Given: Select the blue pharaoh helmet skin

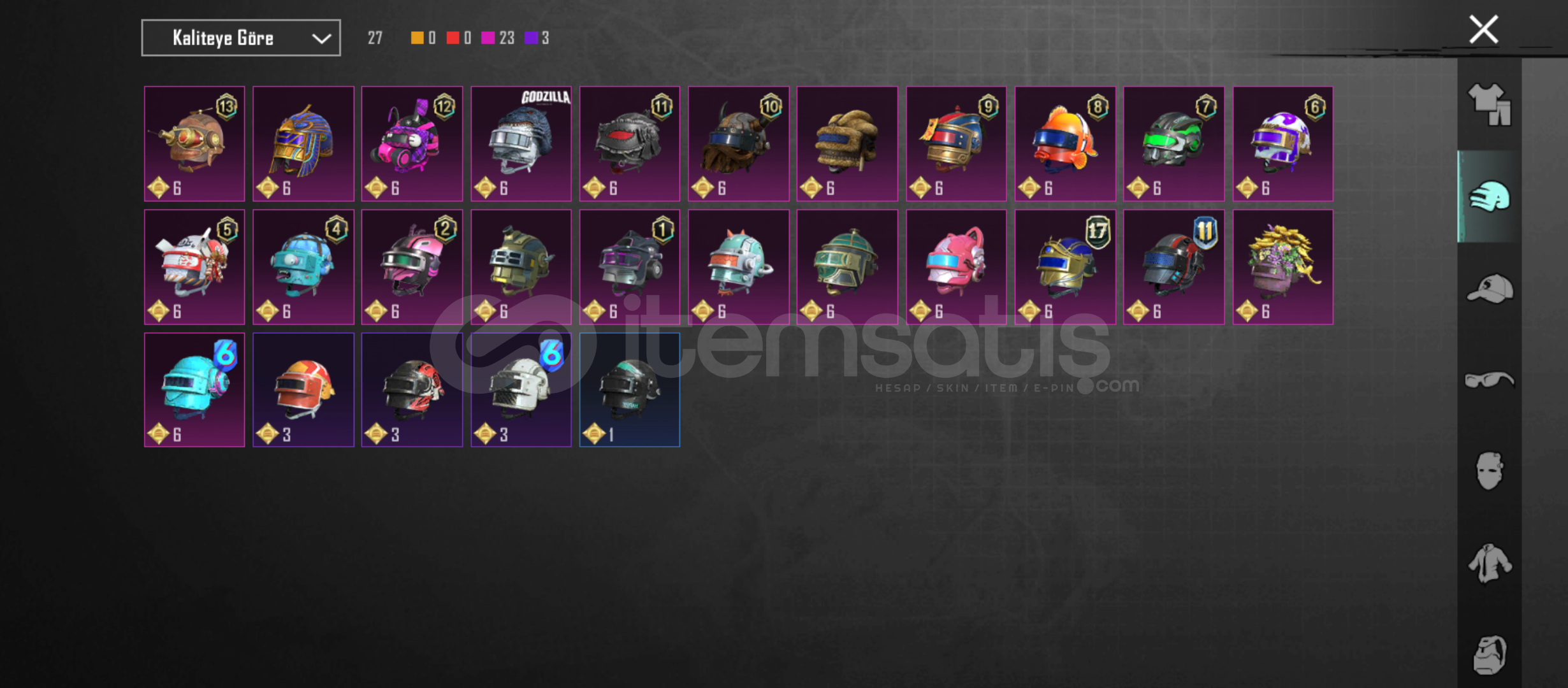Looking at the screenshot, I should (x=303, y=143).
